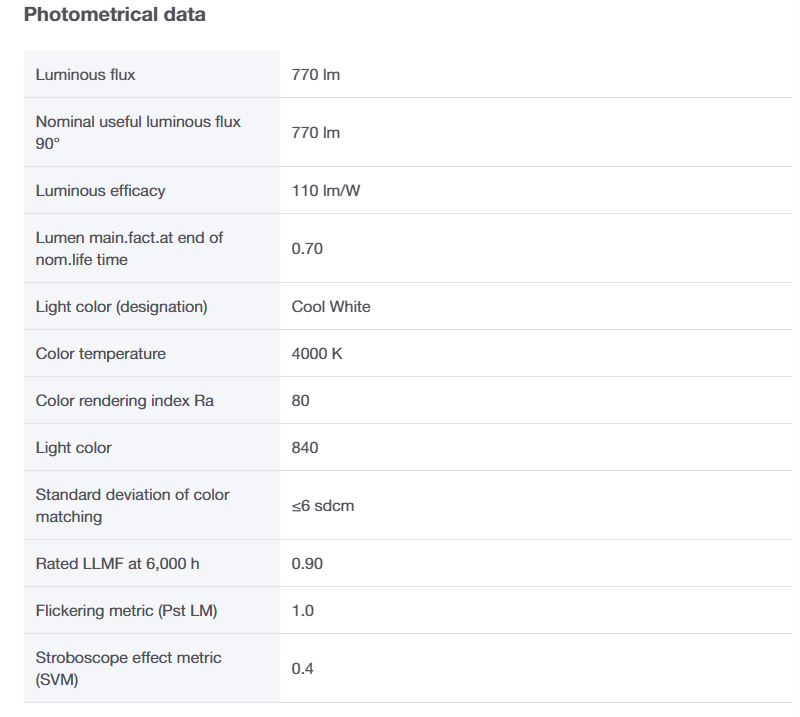Select the 840 light color value
This screenshot has height=717, width=800.
pos(305,448)
